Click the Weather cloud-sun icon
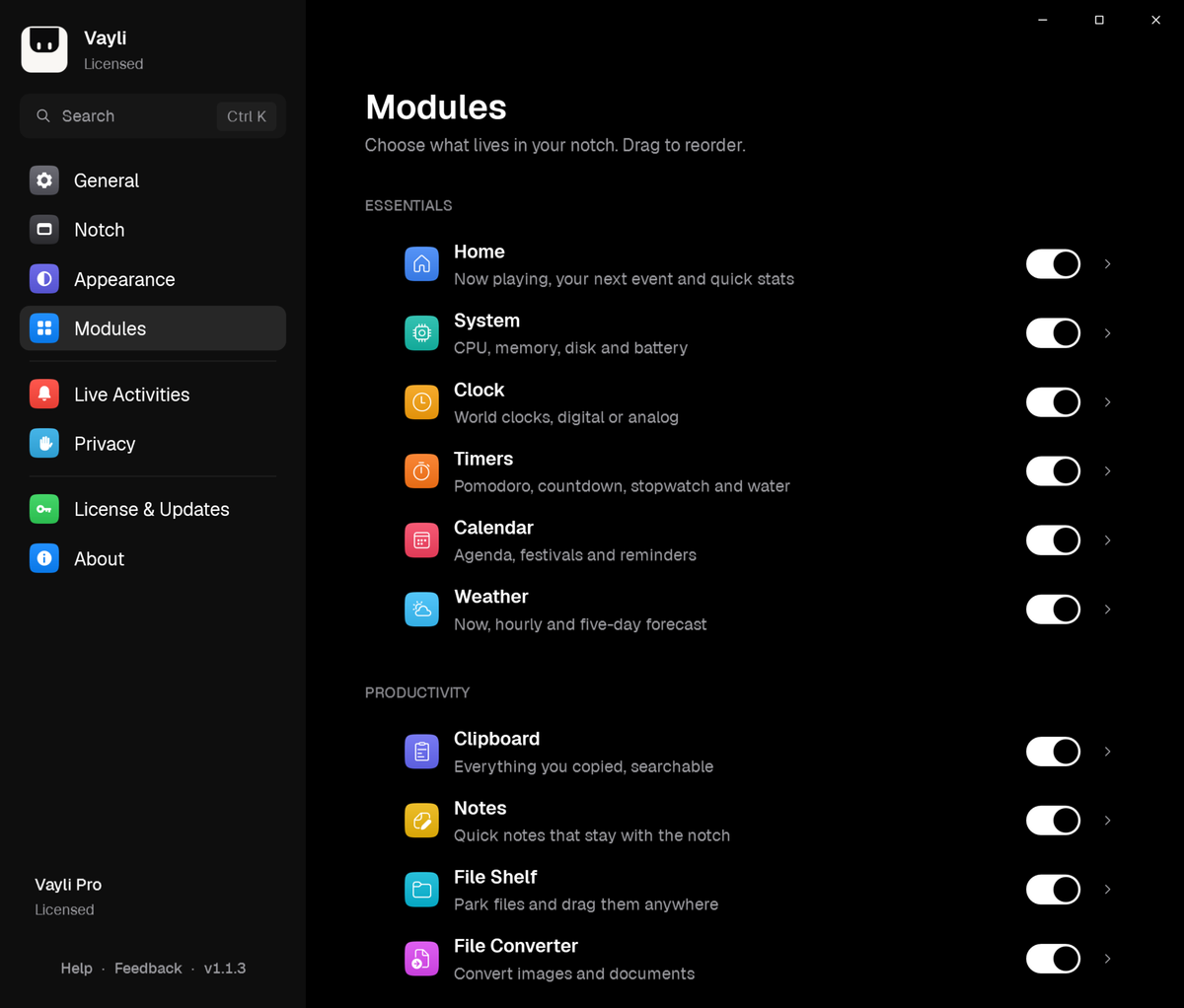This screenshot has height=1008, width=1184. pyautogui.click(x=421, y=610)
